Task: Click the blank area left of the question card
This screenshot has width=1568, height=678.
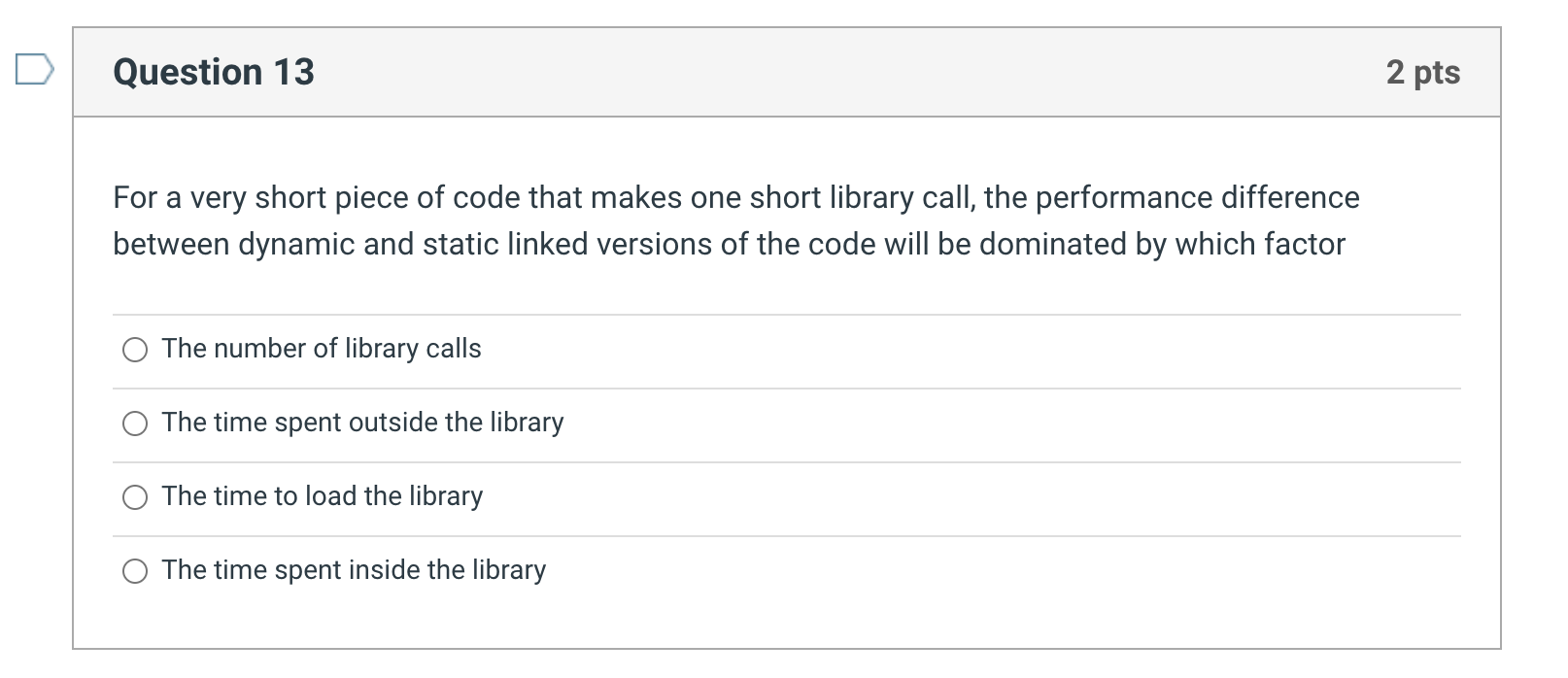Action: click(x=34, y=389)
